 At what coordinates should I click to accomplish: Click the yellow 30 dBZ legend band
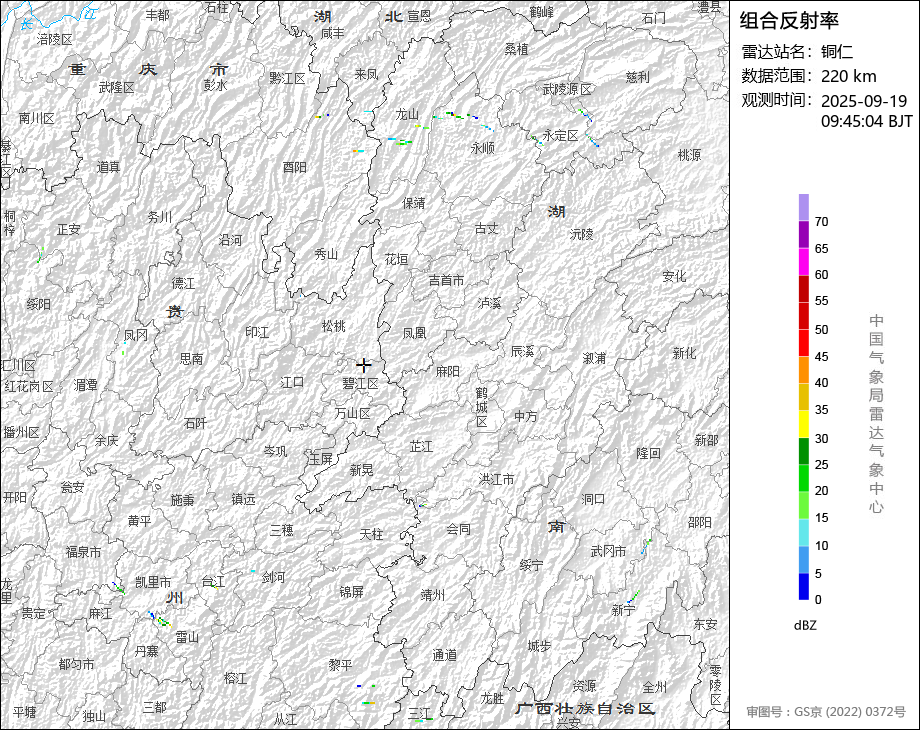coord(804,424)
